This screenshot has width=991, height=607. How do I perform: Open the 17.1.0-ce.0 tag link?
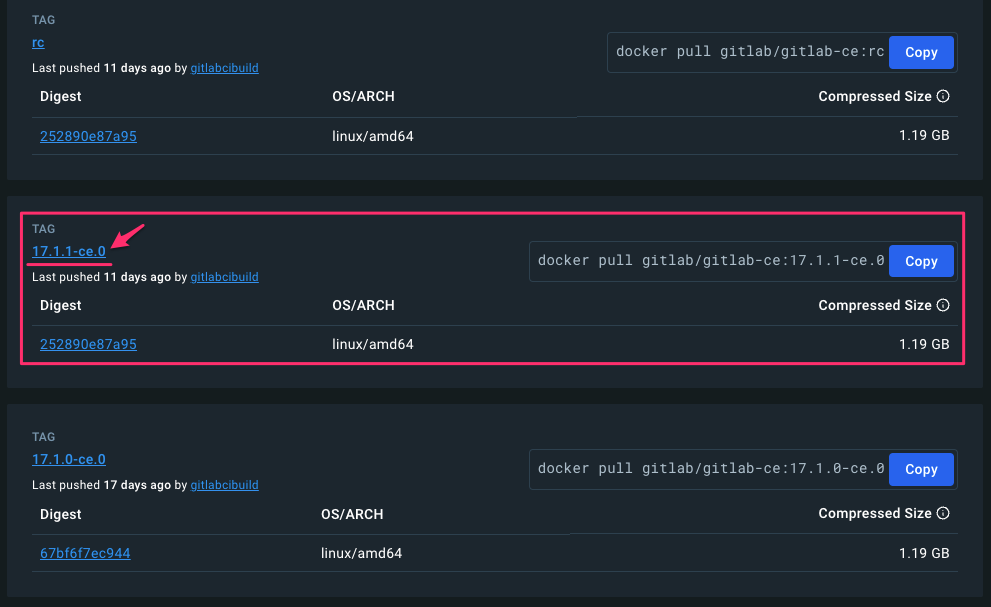click(69, 459)
